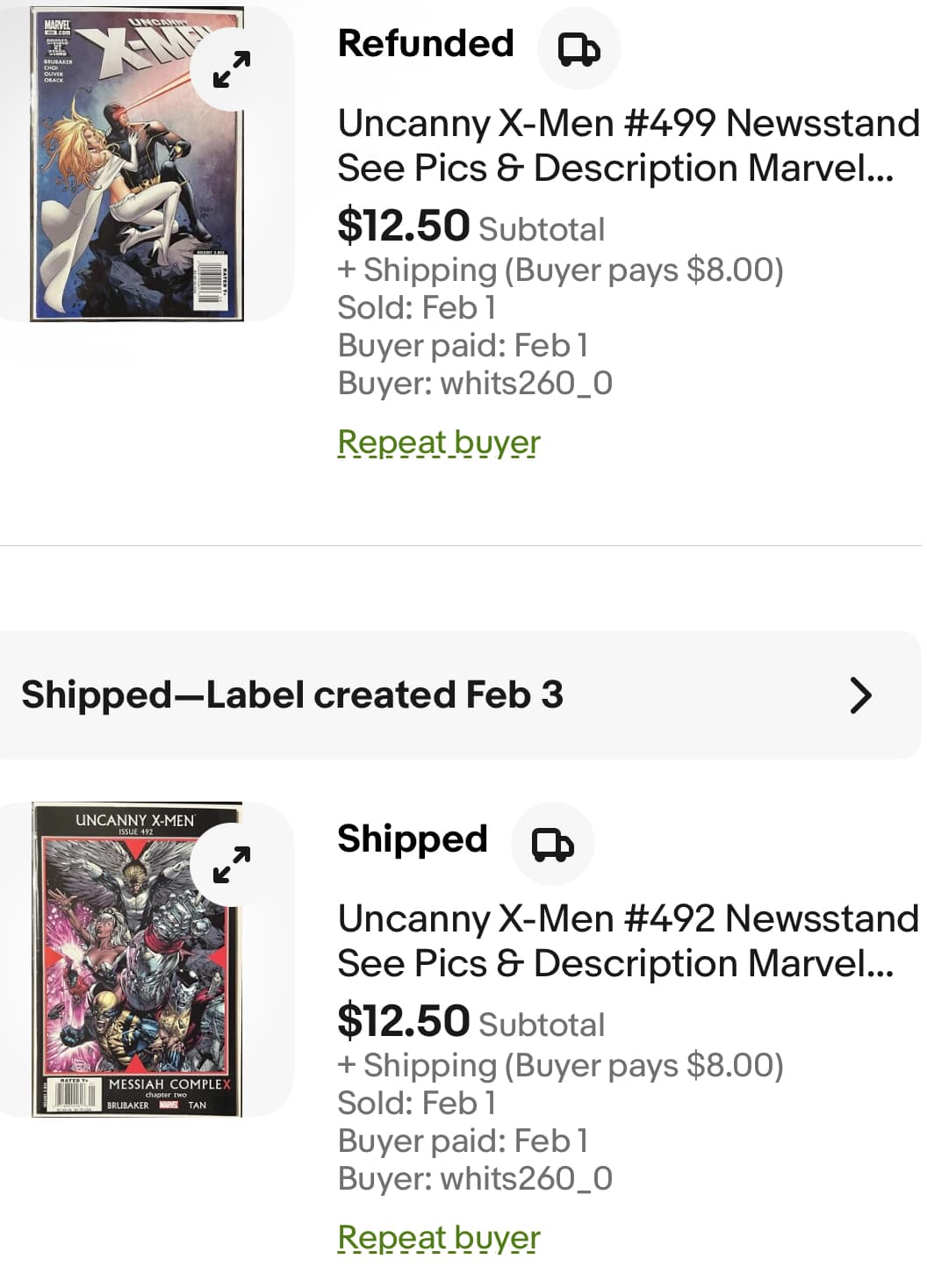Click Repeat buyer link under #492 order

(x=439, y=1238)
